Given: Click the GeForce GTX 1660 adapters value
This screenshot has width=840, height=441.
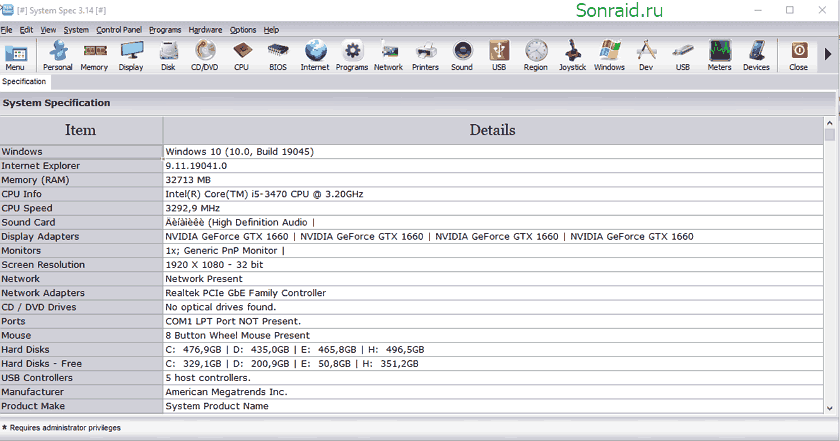Looking at the screenshot, I should pos(429,236).
